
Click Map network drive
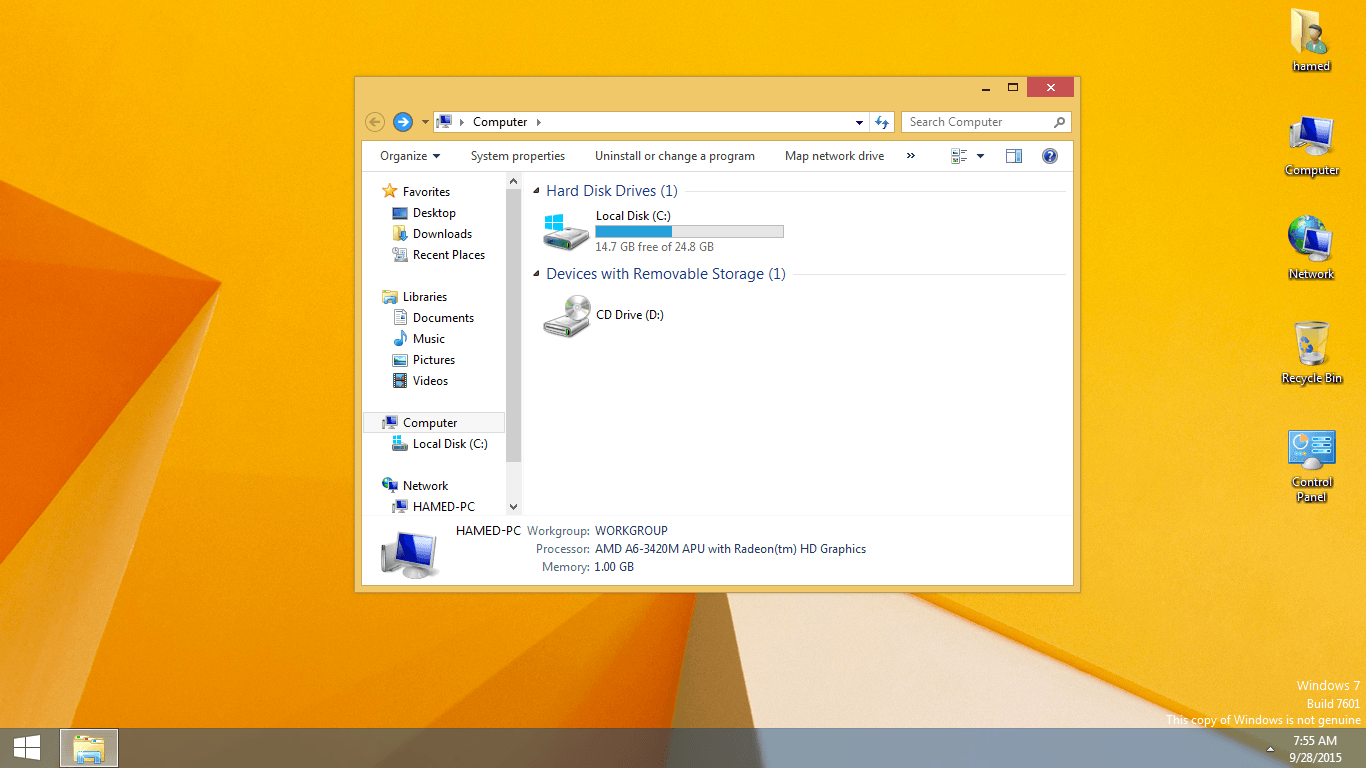834,156
